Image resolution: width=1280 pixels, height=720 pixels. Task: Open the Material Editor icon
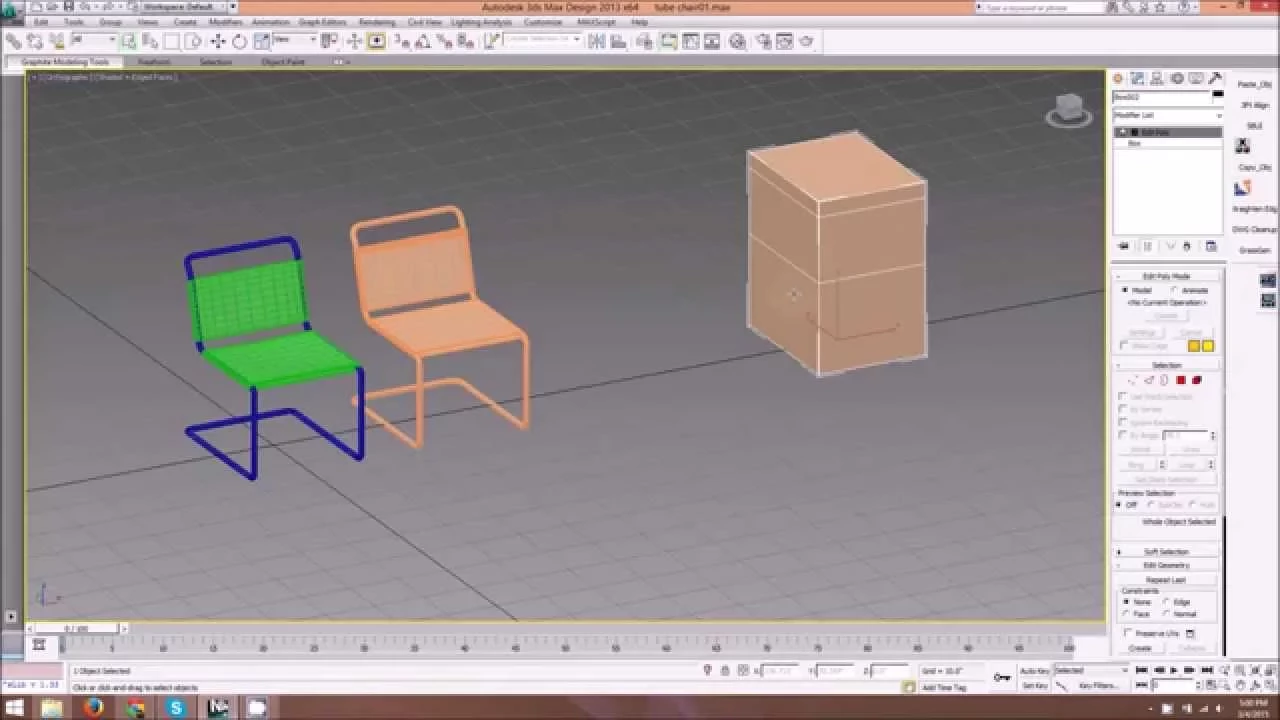pyautogui.click(x=737, y=42)
